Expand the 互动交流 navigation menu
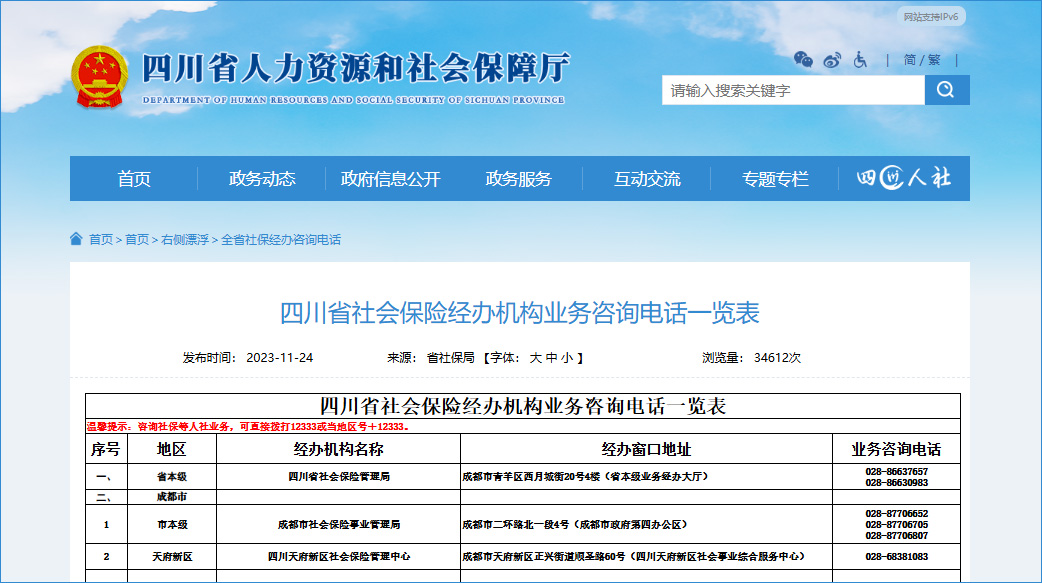Image resolution: width=1042 pixels, height=583 pixels. tap(647, 179)
